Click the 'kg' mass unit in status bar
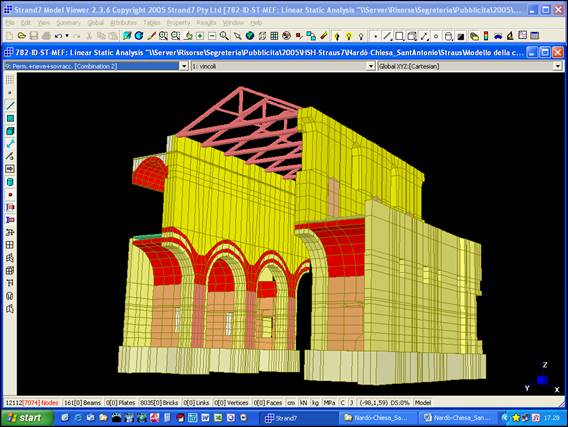Screen dimensions: 568x427 [316, 403]
